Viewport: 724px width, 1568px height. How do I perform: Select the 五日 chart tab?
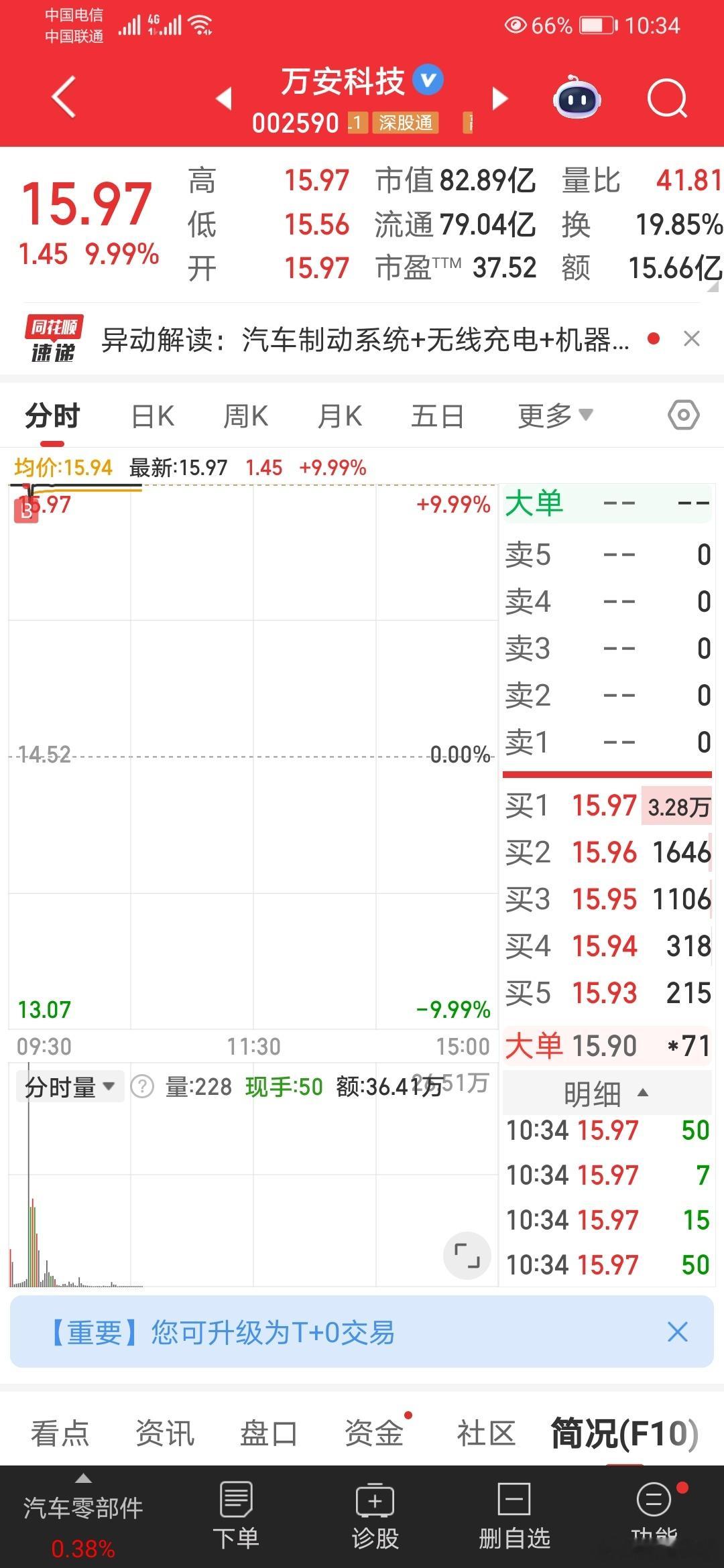coord(437,416)
